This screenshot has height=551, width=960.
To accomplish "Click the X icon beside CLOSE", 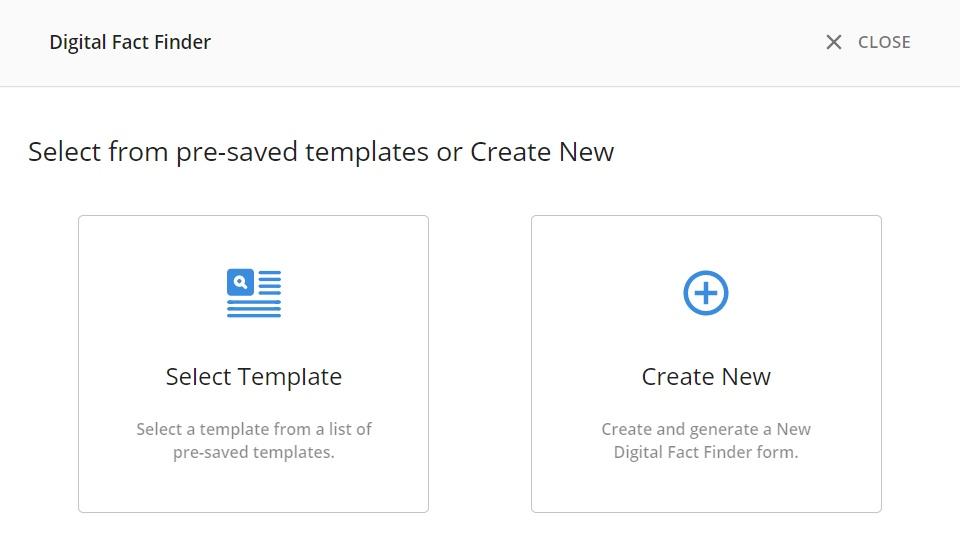I will click(x=834, y=42).
